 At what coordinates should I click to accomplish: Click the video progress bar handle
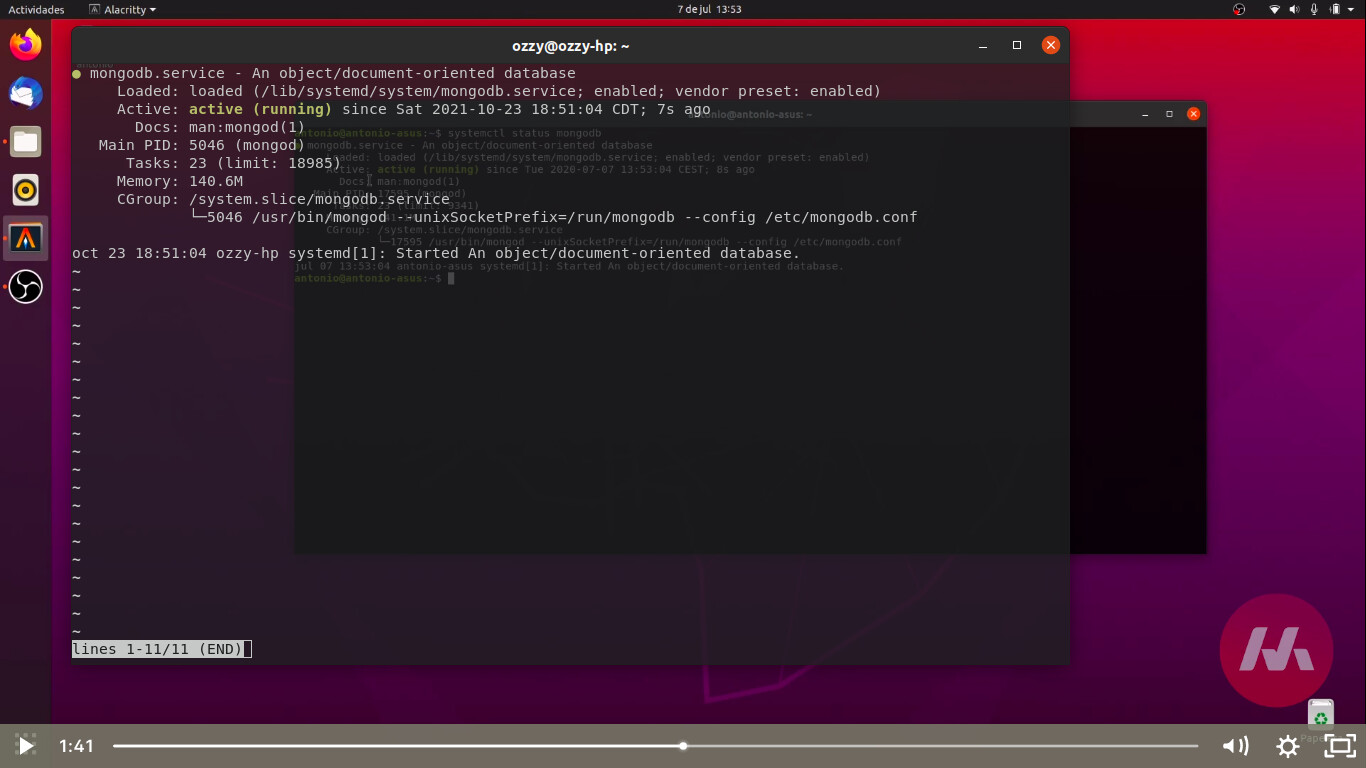[x=683, y=746]
